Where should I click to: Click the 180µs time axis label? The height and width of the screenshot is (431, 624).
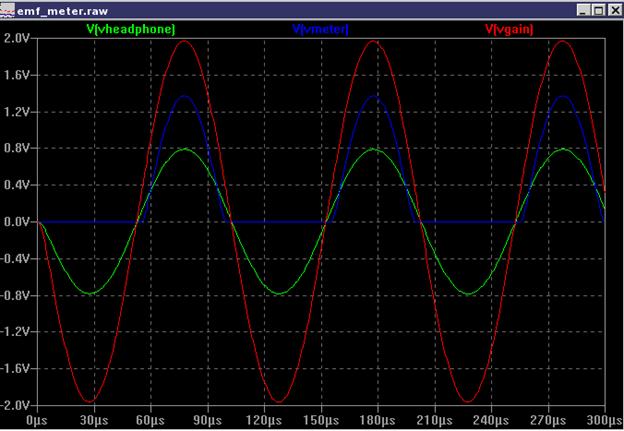pyautogui.click(x=377, y=421)
